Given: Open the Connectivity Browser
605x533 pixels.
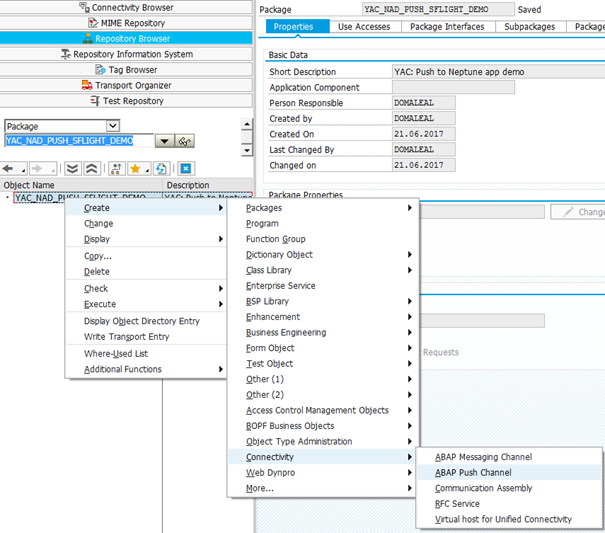Looking at the screenshot, I should [x=126, y=7].
